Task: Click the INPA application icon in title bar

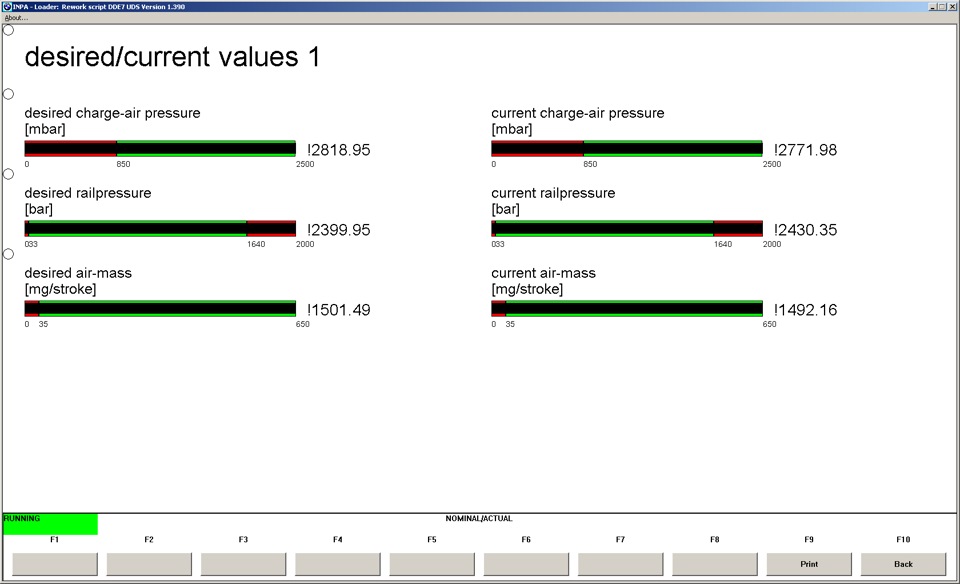Action: (7, 7)
